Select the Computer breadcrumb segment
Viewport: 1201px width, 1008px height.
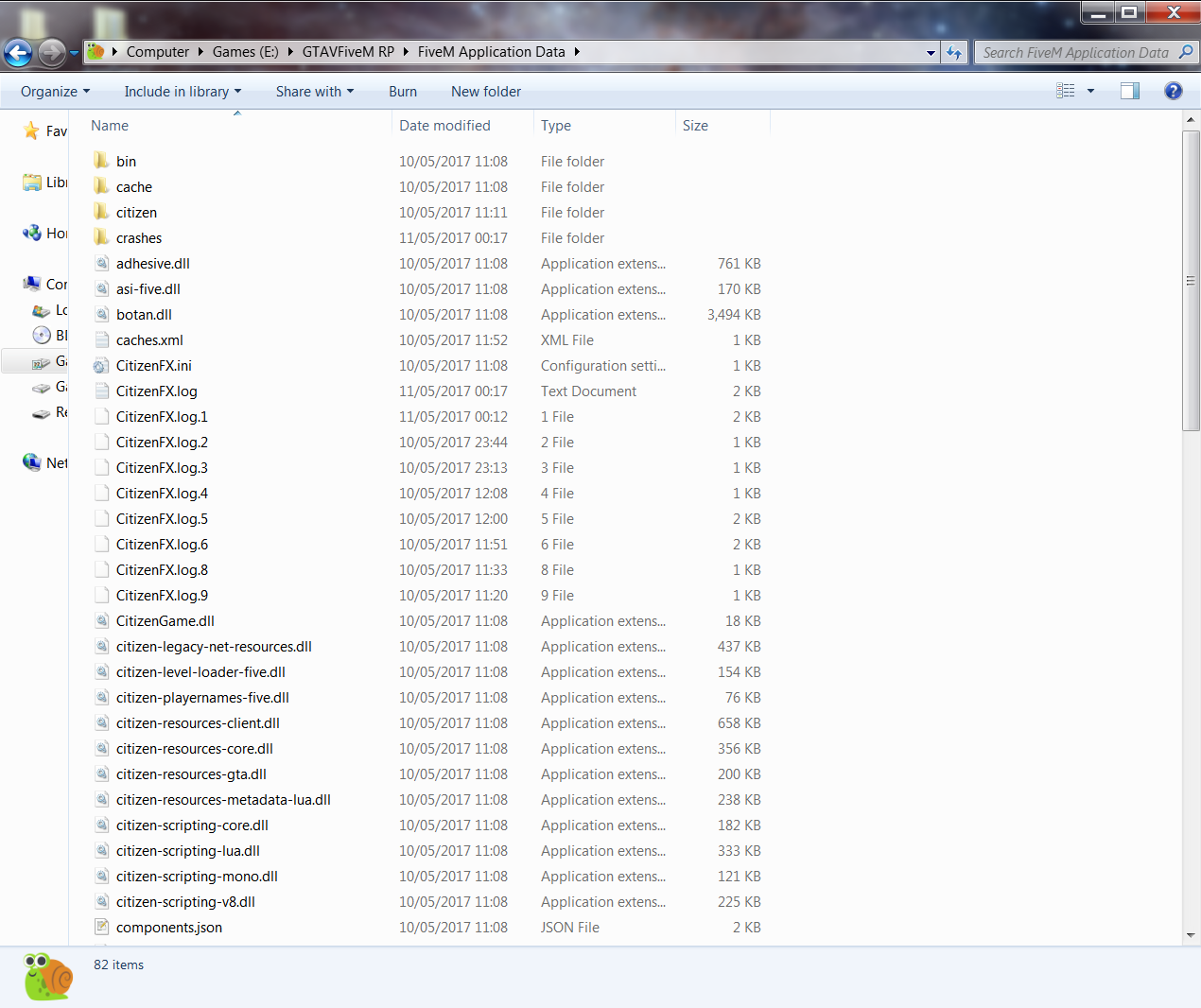[x=158, y=52]
